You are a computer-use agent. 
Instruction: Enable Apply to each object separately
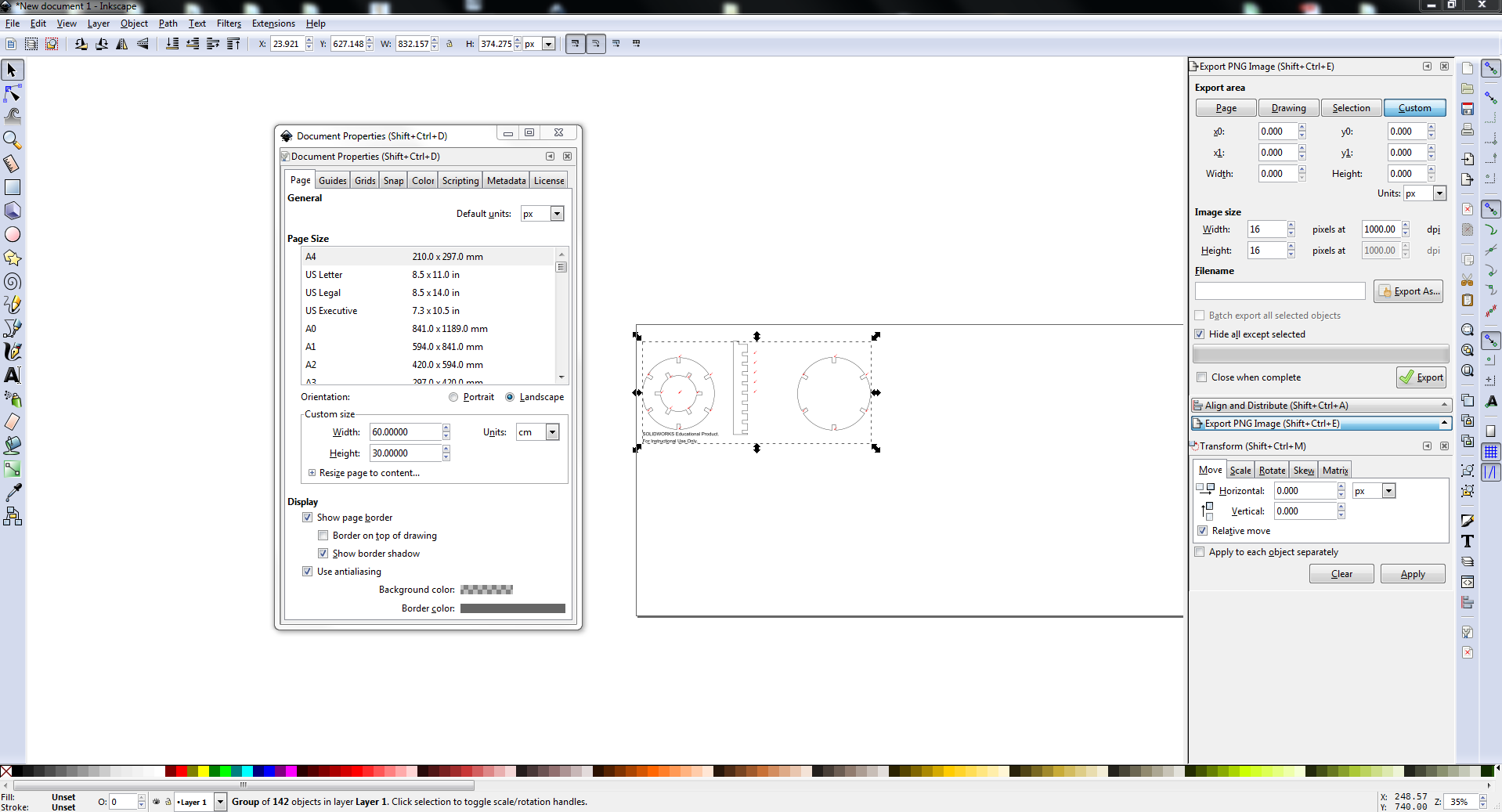(1200, 552)
